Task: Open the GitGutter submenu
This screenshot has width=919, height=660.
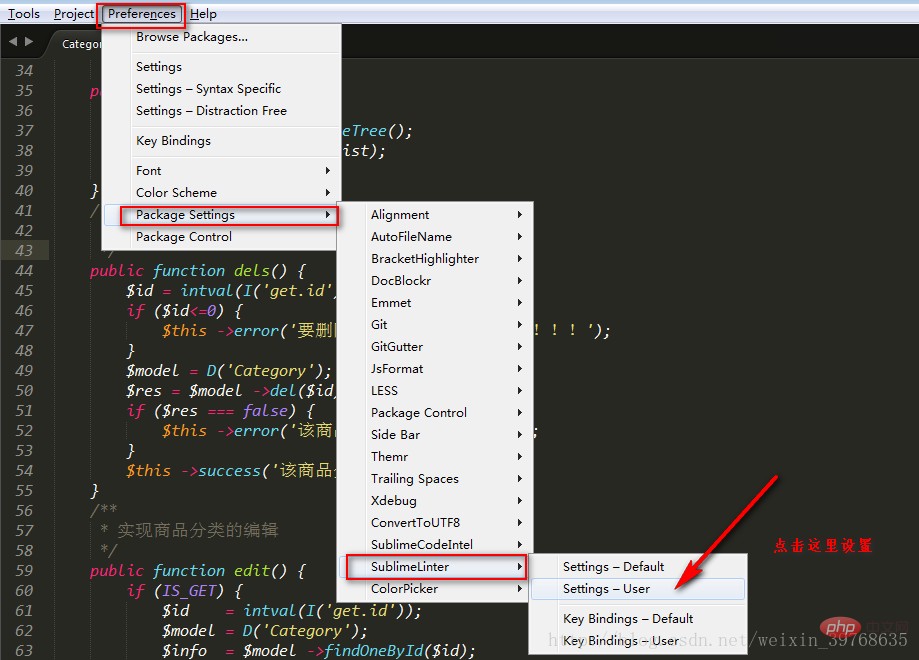Action: coord(435,347)
